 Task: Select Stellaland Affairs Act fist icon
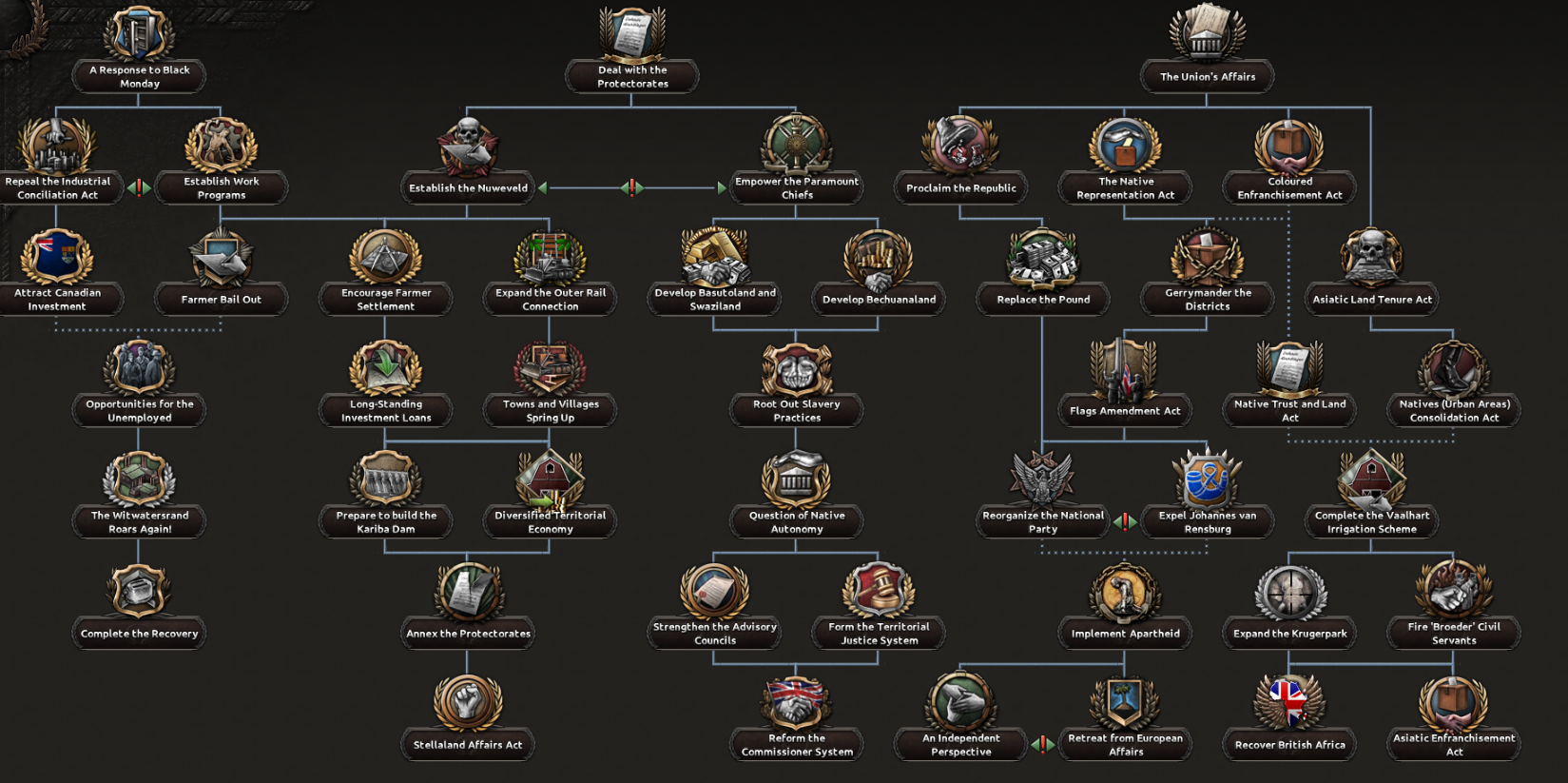(467, 702)
